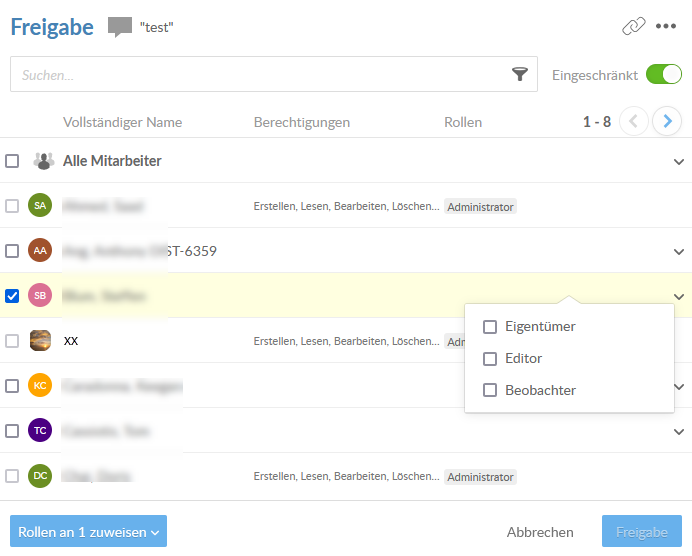
Task: Open Rollen an 1 zuweisen dropdown
Action: pyautogui.click(x=88, y=531)
